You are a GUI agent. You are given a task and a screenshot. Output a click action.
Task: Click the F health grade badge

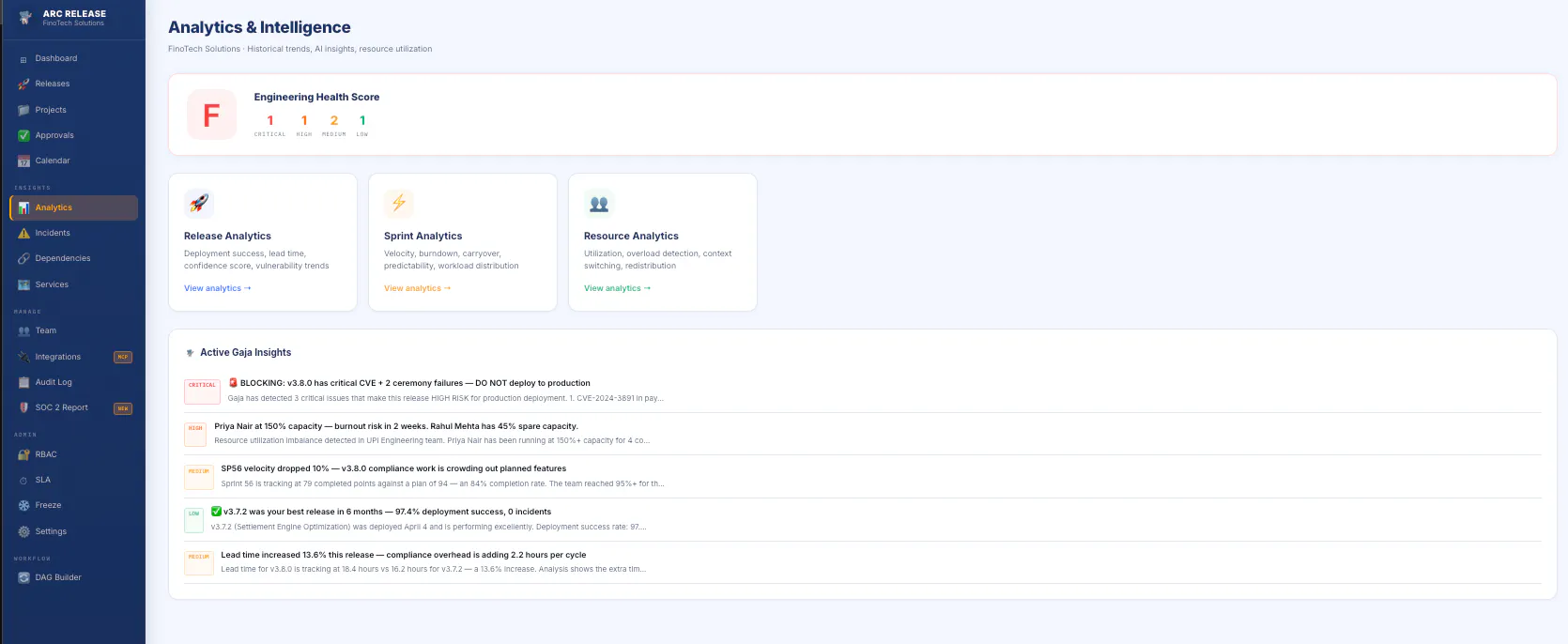point(211,115)
